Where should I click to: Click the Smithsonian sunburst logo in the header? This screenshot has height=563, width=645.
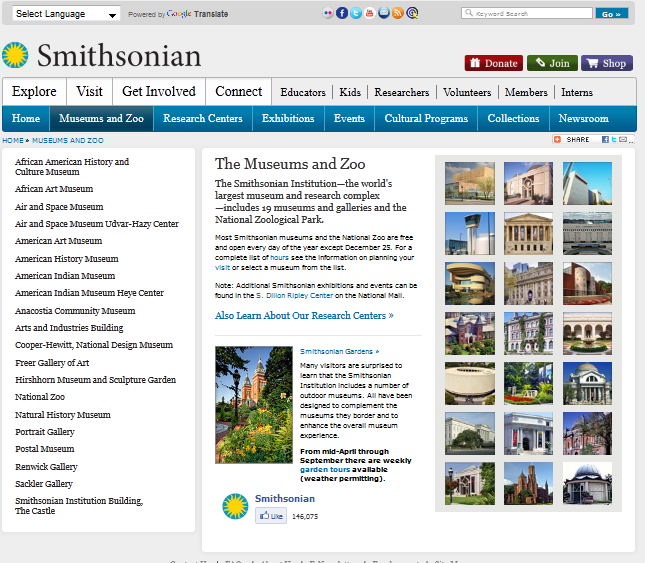click(x=15, y=55)
